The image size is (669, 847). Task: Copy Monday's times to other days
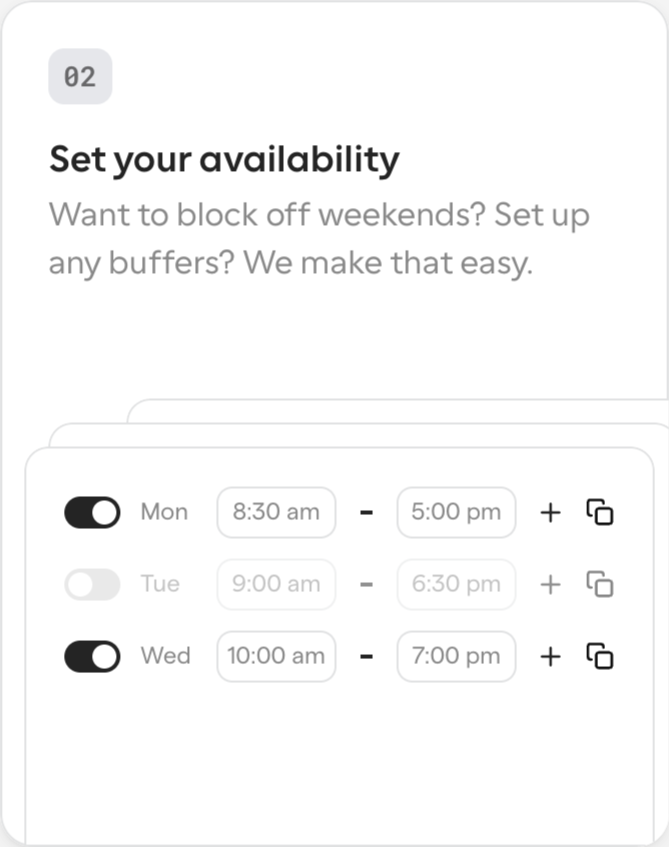[600, 512]
